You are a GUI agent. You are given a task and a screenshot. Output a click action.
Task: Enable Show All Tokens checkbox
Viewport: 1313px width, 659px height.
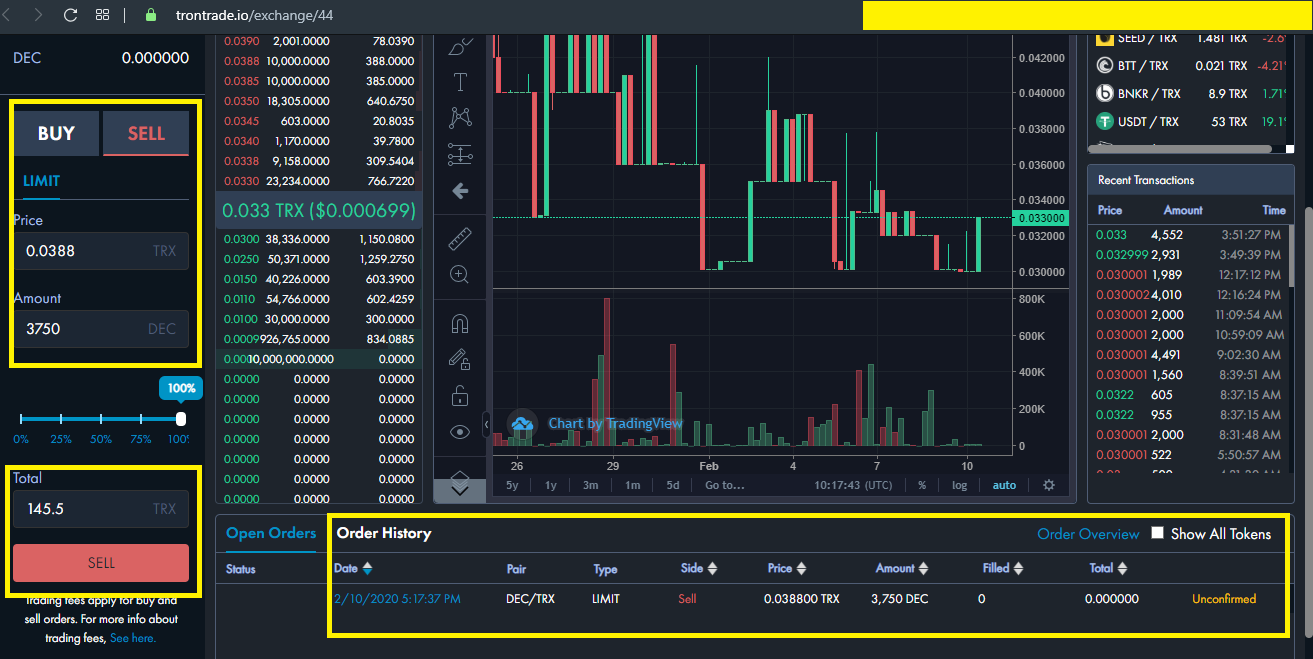coord(1158,533)
